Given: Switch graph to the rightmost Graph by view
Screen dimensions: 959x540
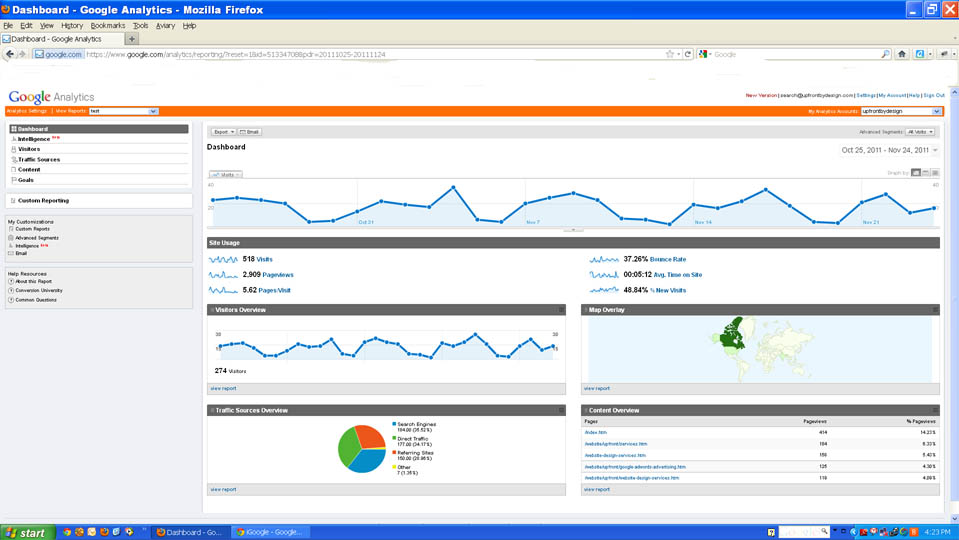Looking at the screenshot, I should (935, 173).
